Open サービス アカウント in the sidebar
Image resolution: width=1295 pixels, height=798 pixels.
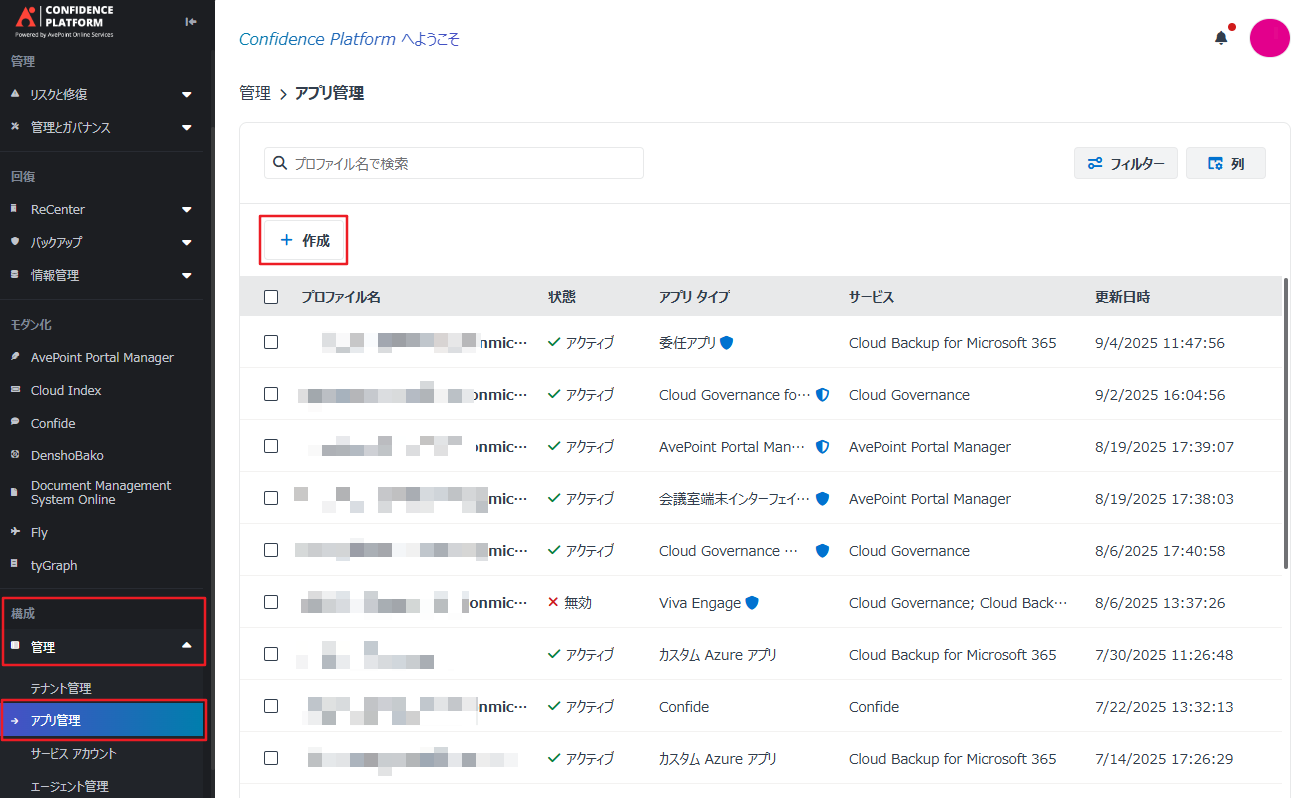pyautogui.click(x=74, y=753)
